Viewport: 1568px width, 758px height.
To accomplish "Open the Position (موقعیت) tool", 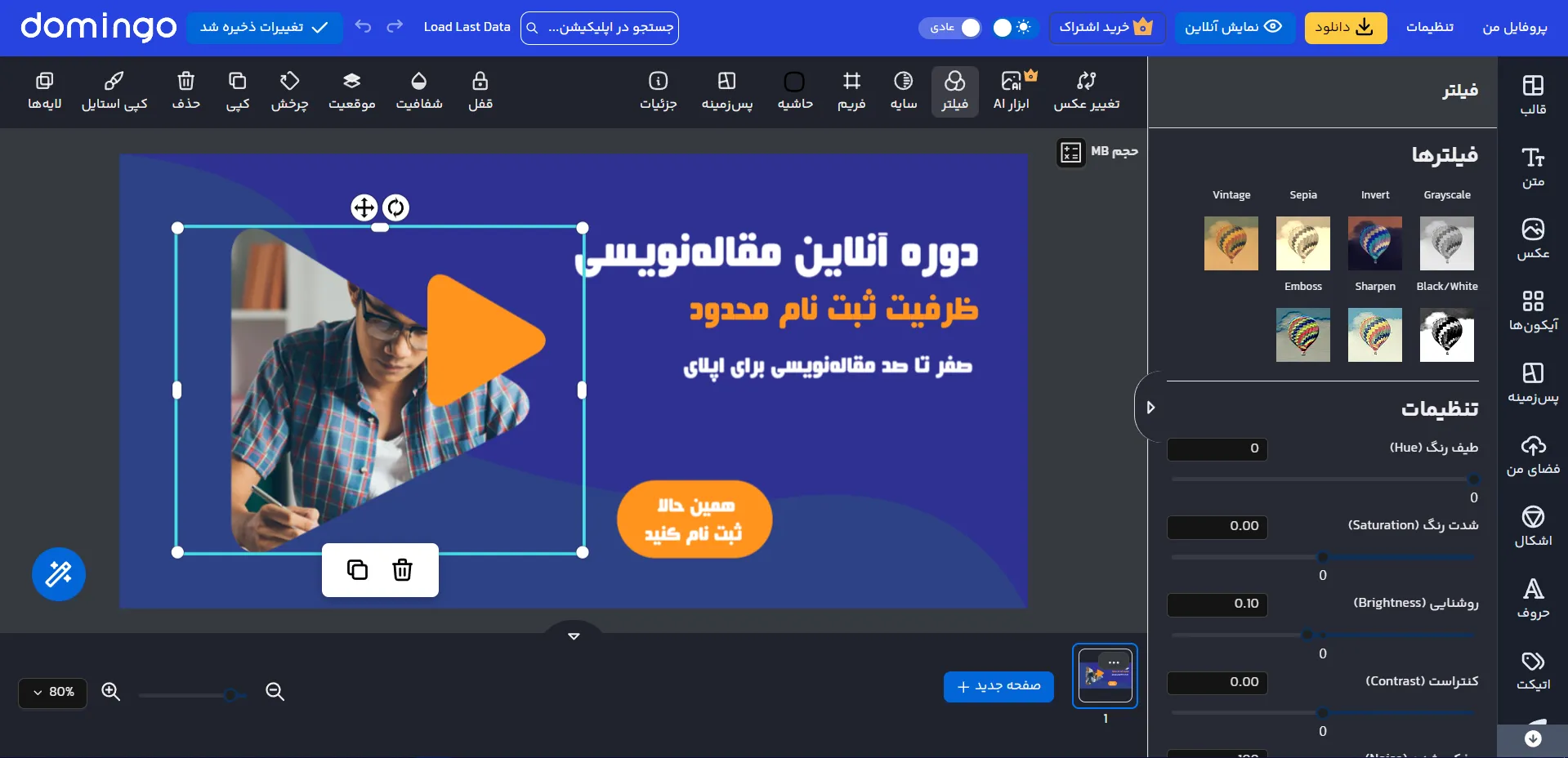I will pos(352,91).
